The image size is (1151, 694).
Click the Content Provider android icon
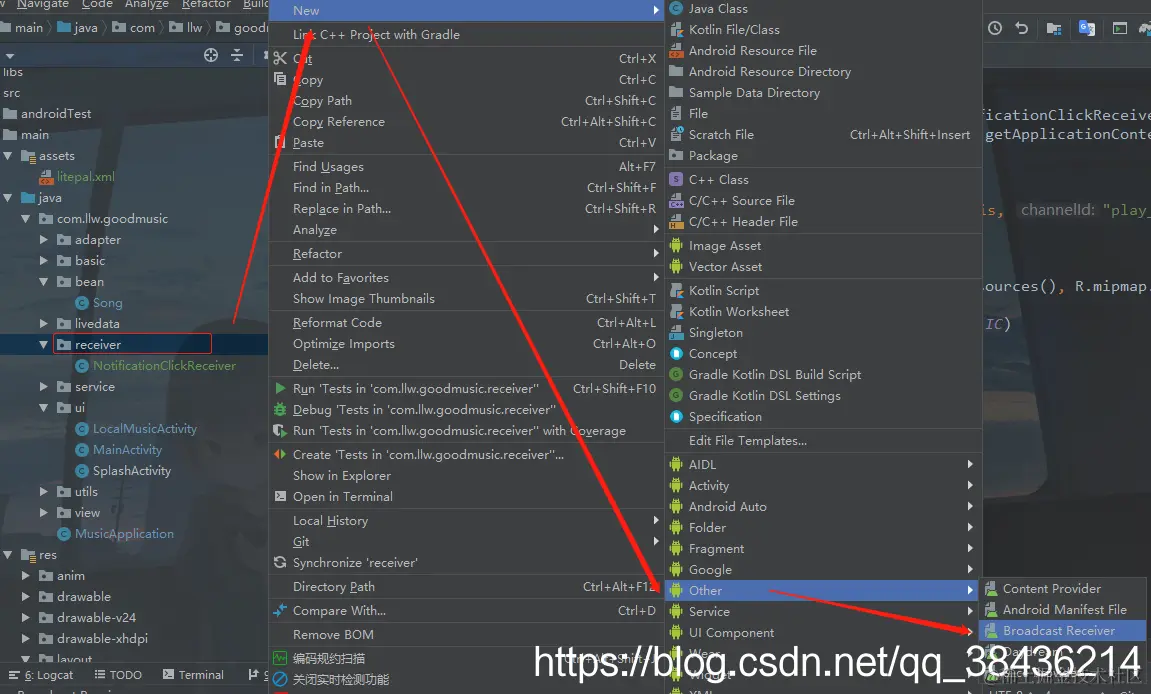pyautogui.click(x=991, y=589)
